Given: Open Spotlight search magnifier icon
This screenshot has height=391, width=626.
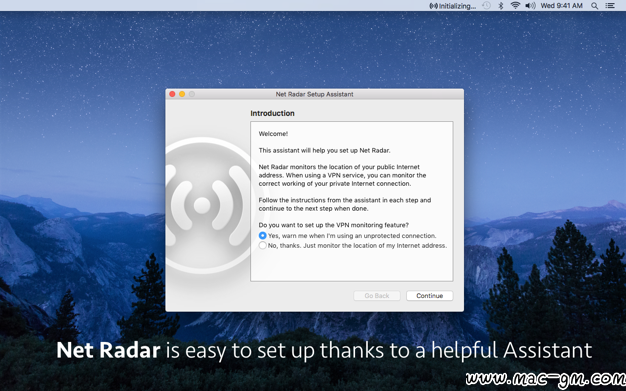Looking at the screenshot, I should pos(594,6).
